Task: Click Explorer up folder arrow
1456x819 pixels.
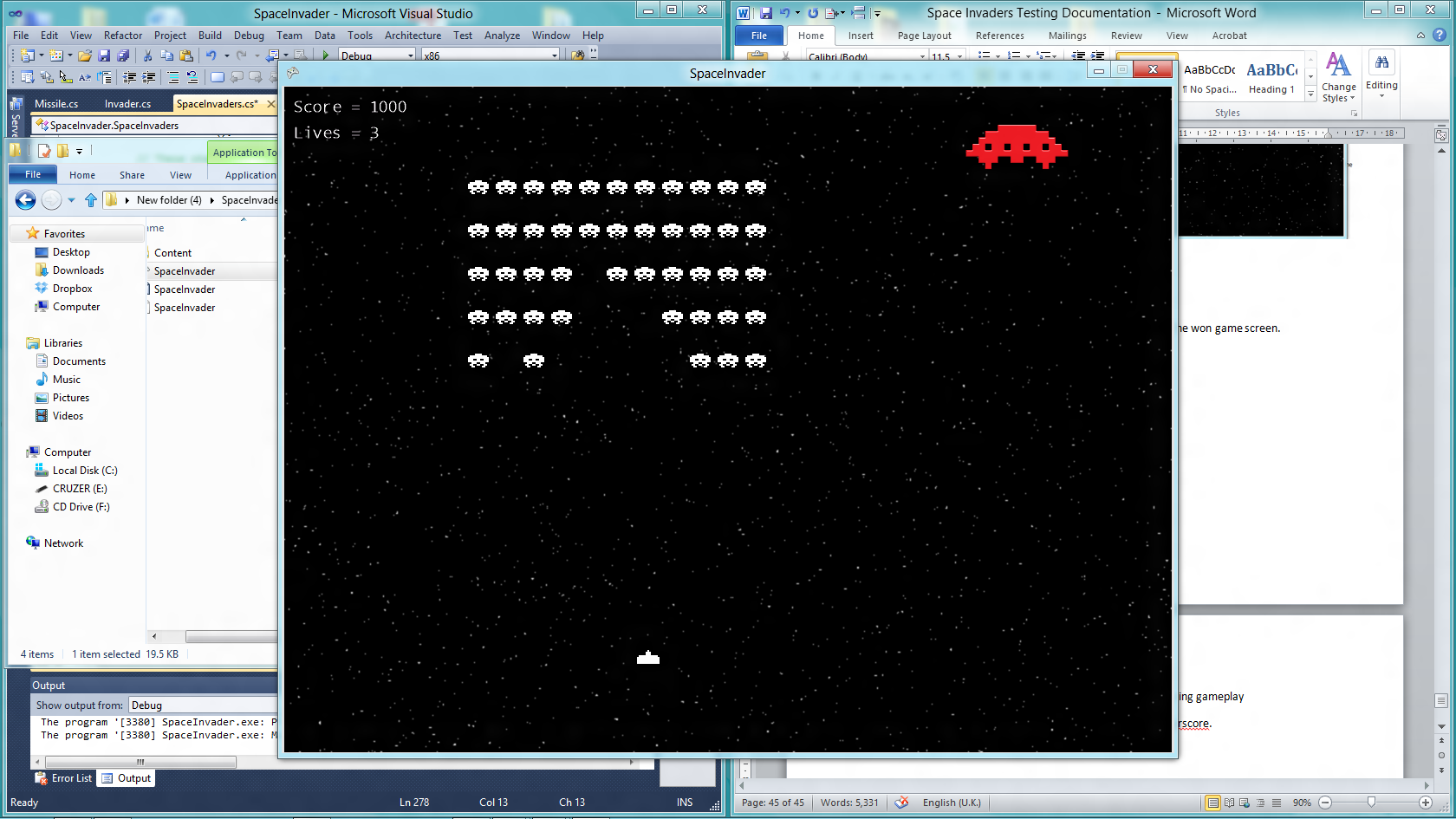Action: (91, 200)
